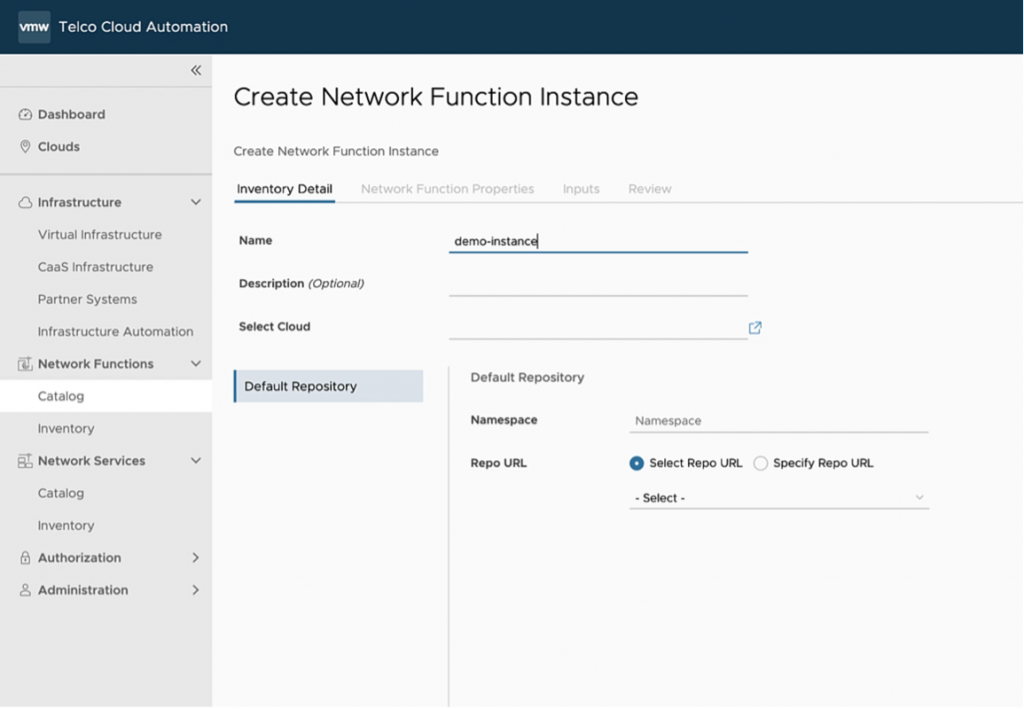
Task: Click the vmw logo icon
Action: pos(34,27)
